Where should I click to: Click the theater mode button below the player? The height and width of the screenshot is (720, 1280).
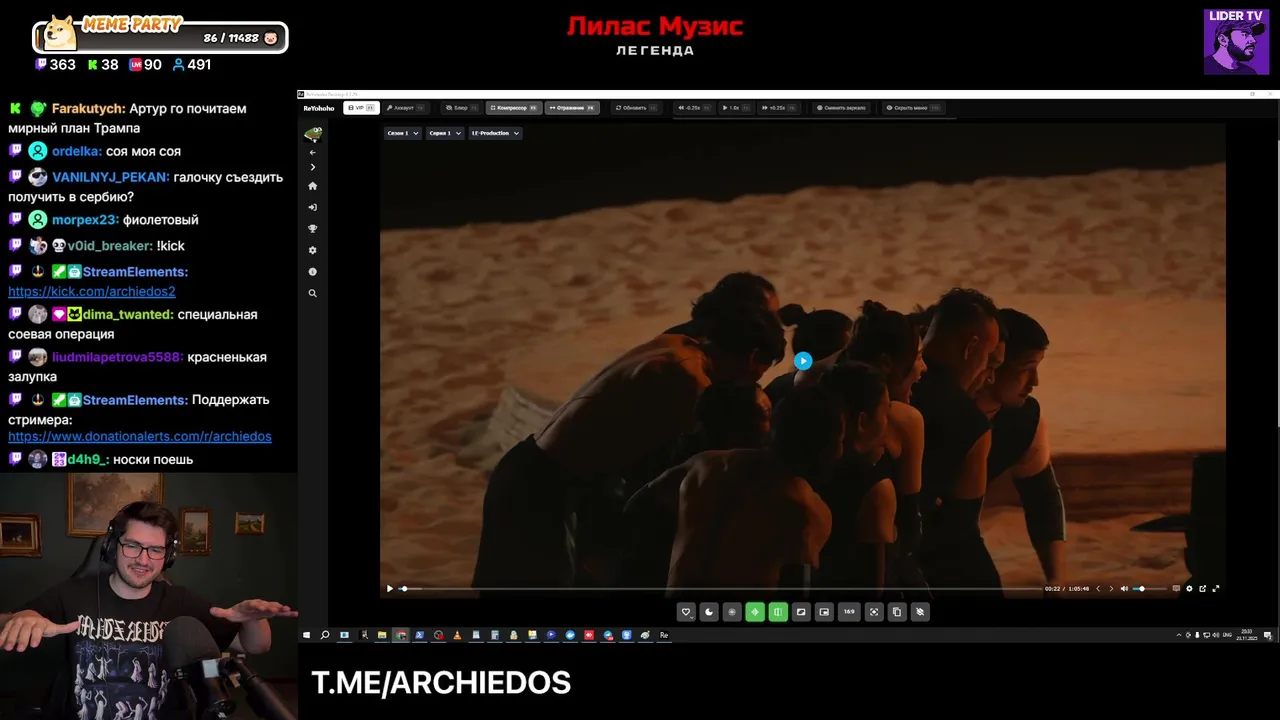tap(801, 612)
